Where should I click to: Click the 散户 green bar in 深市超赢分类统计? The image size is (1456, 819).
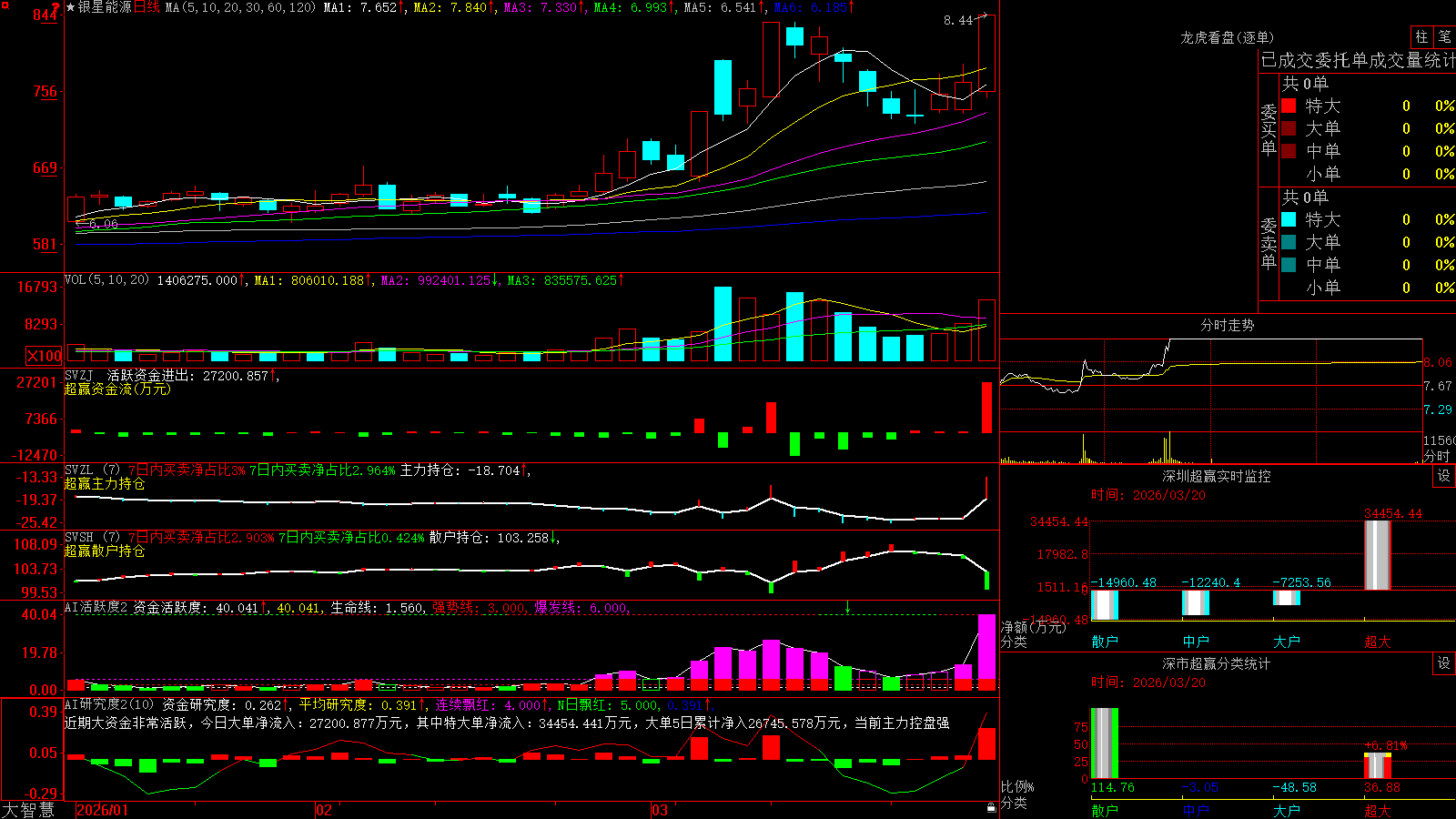click(x=1105, y=743)
